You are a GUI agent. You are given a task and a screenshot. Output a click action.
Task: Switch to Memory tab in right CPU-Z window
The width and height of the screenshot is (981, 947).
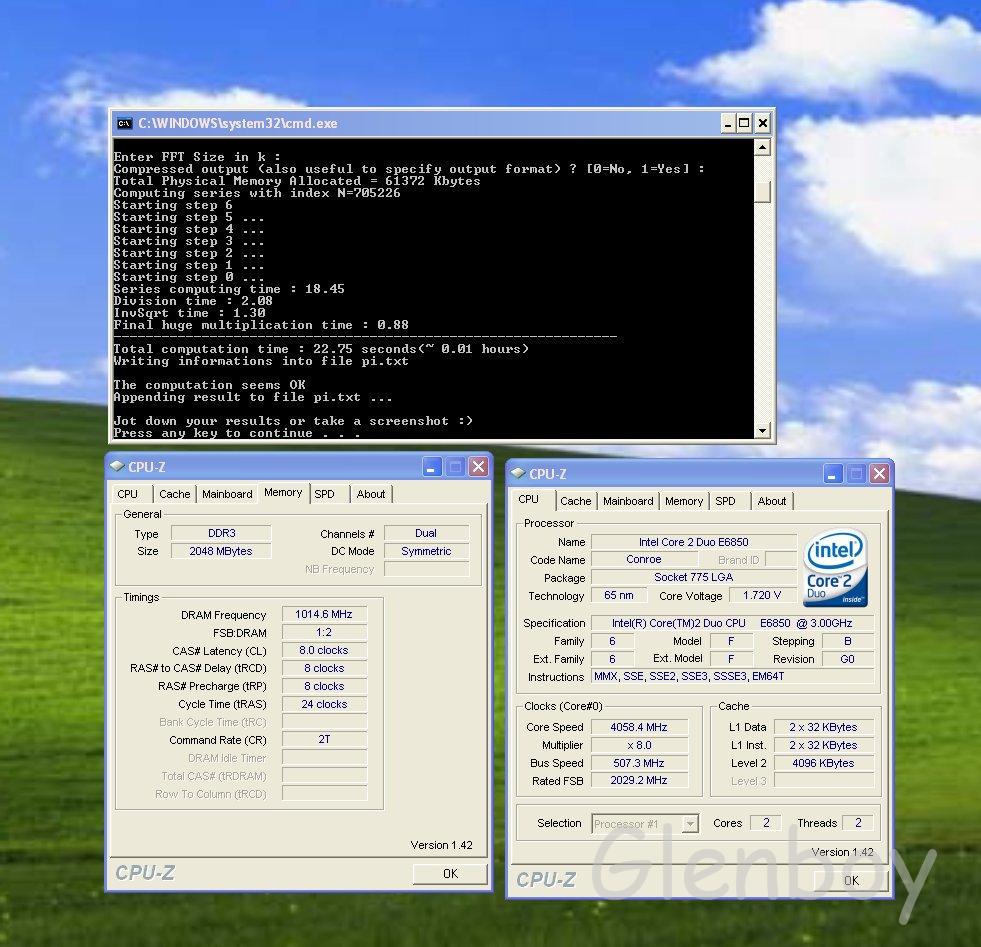pyautogui.click(x=684, y=501)
